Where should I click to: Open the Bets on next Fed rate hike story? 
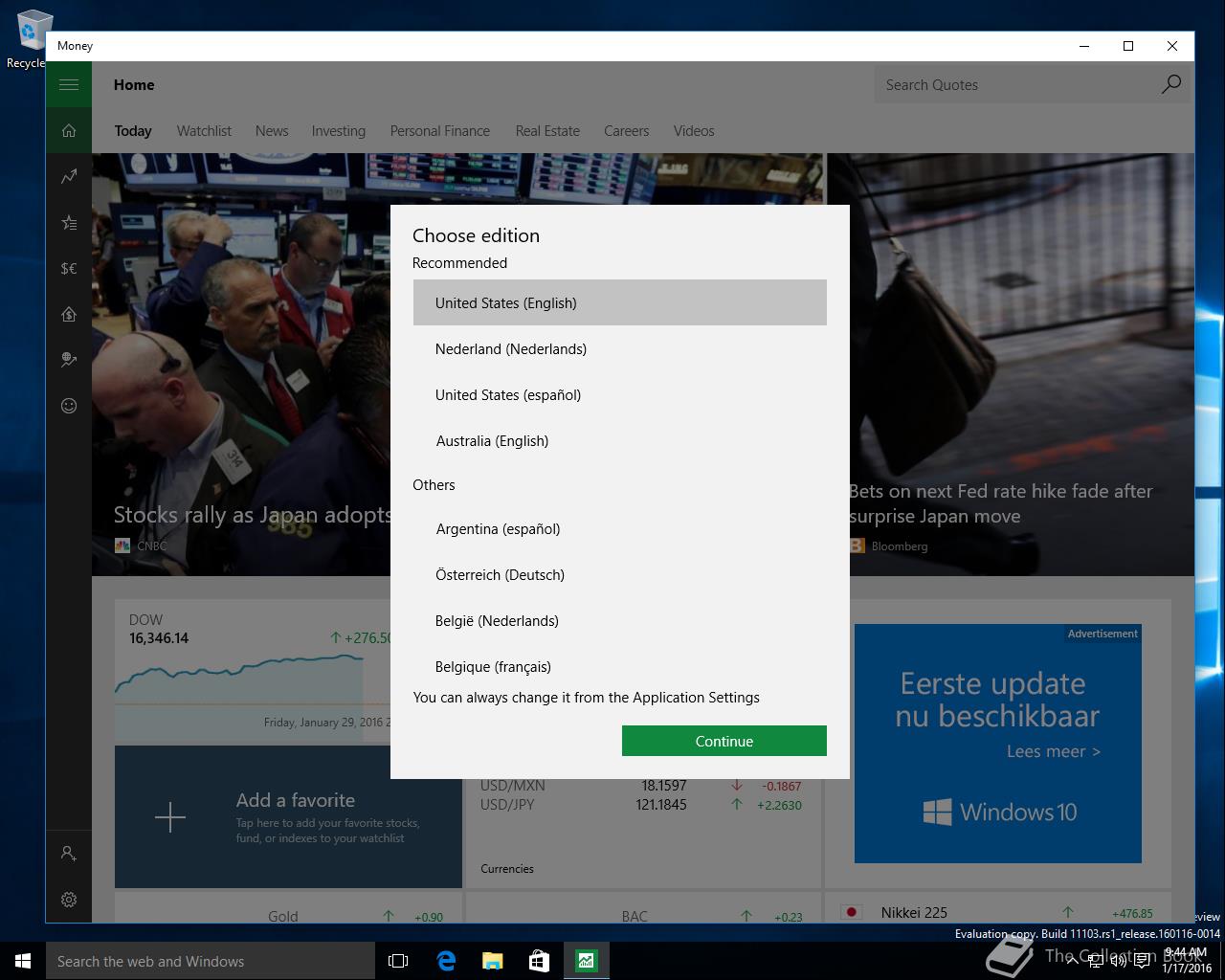pyautogui.click(x=1001, y=503)
